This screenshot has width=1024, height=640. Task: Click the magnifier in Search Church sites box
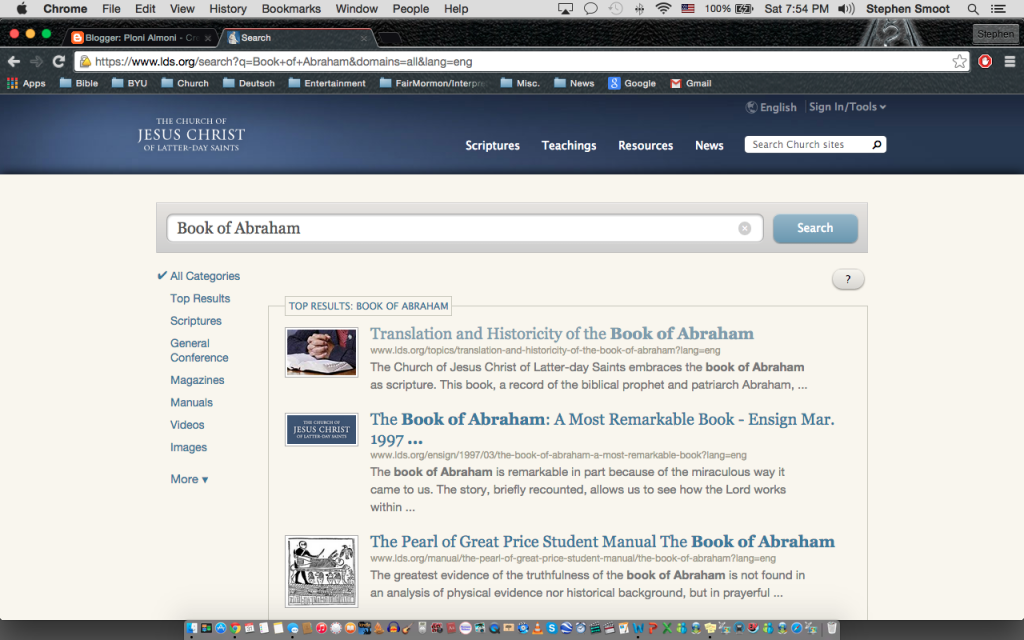(x=876, y=144)
